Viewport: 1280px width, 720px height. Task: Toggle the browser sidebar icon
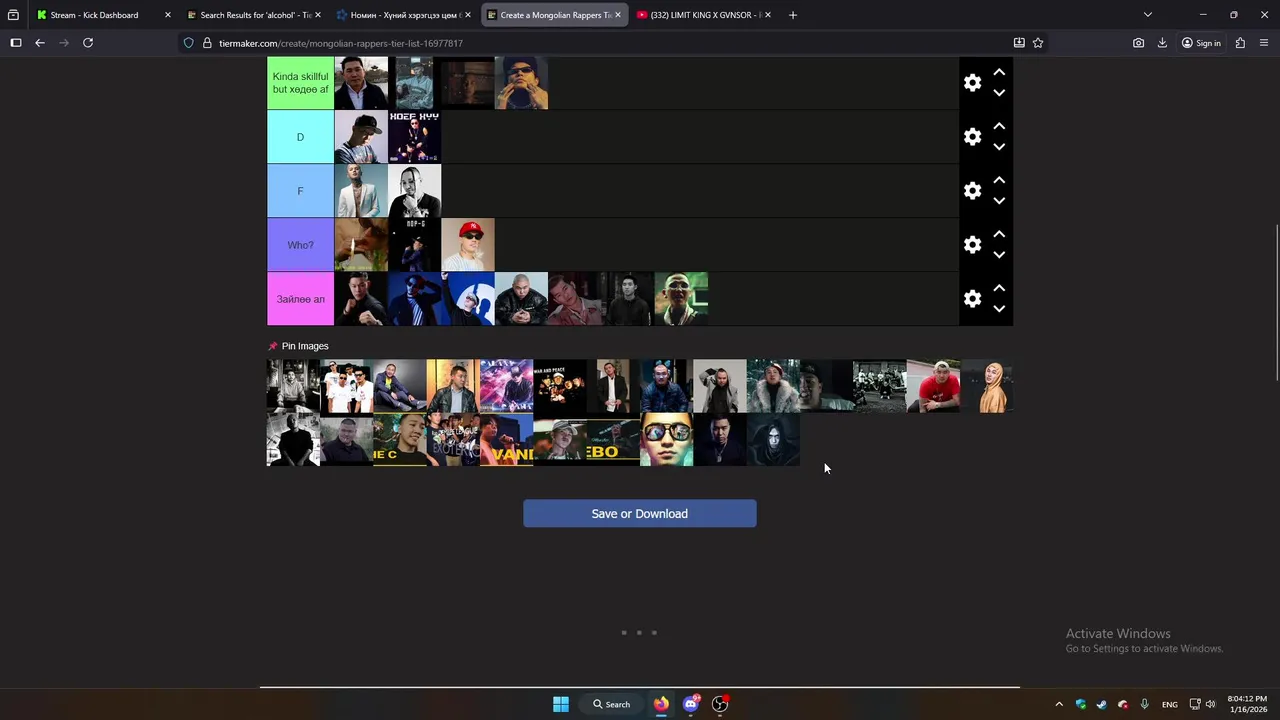click(16, 43)
